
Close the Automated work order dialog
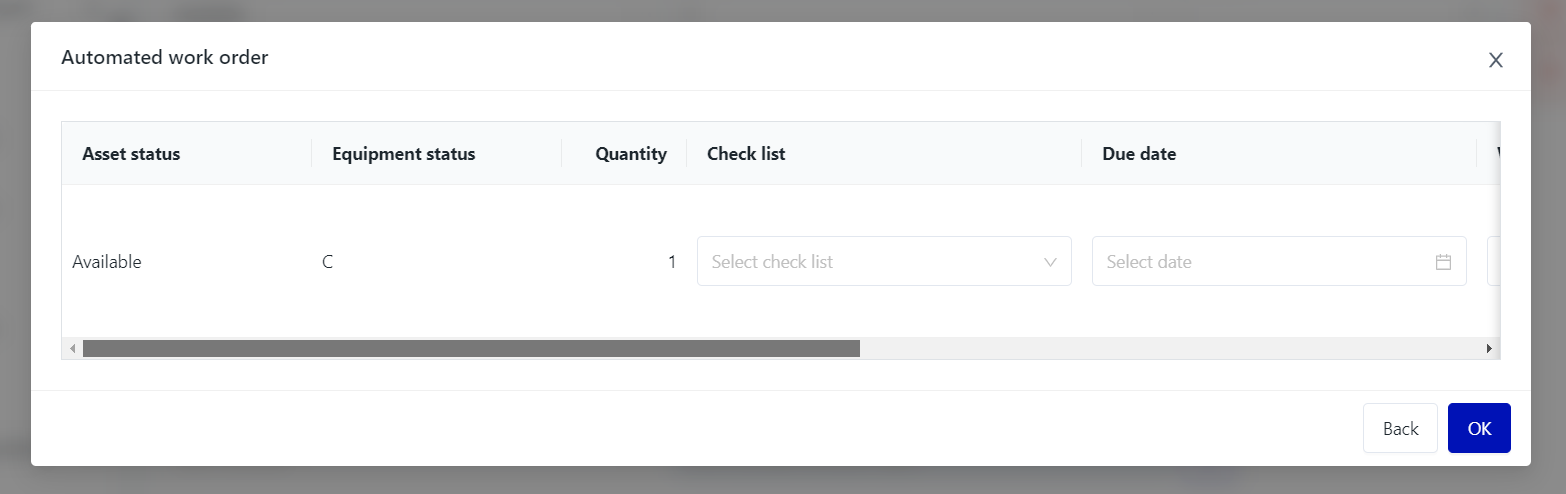(x=1495, y=60)
